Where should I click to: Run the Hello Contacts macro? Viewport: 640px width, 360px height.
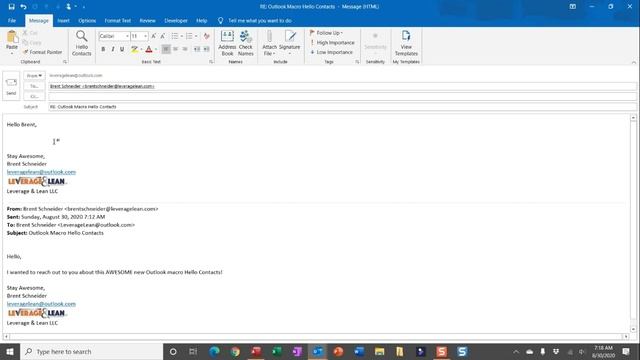tap(82, 43)
